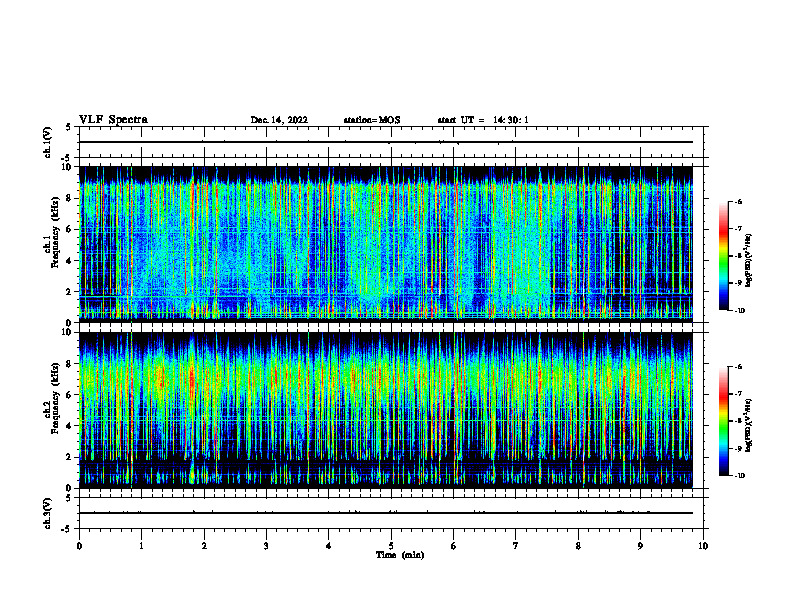Click the ch.2 color bar "log(PSD)" label
Image resolution: width=792 pixels, height=612 pixels.
749,425
